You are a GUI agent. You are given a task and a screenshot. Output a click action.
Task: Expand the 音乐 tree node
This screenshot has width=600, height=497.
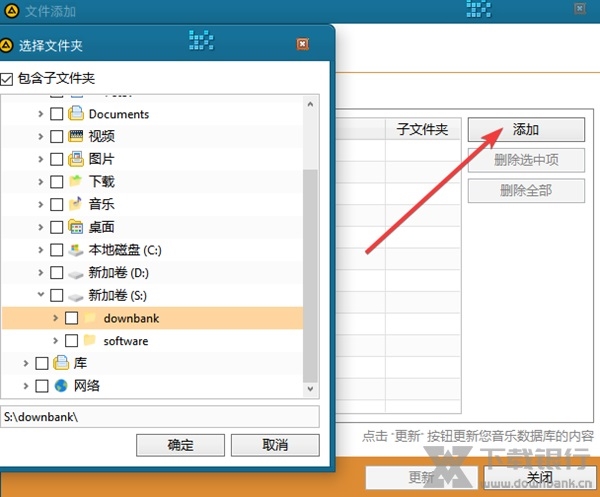[x=41, y=204]
